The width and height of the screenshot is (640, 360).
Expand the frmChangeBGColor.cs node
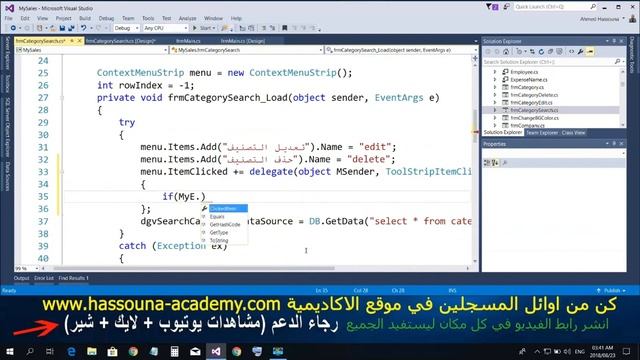[495, 118]
